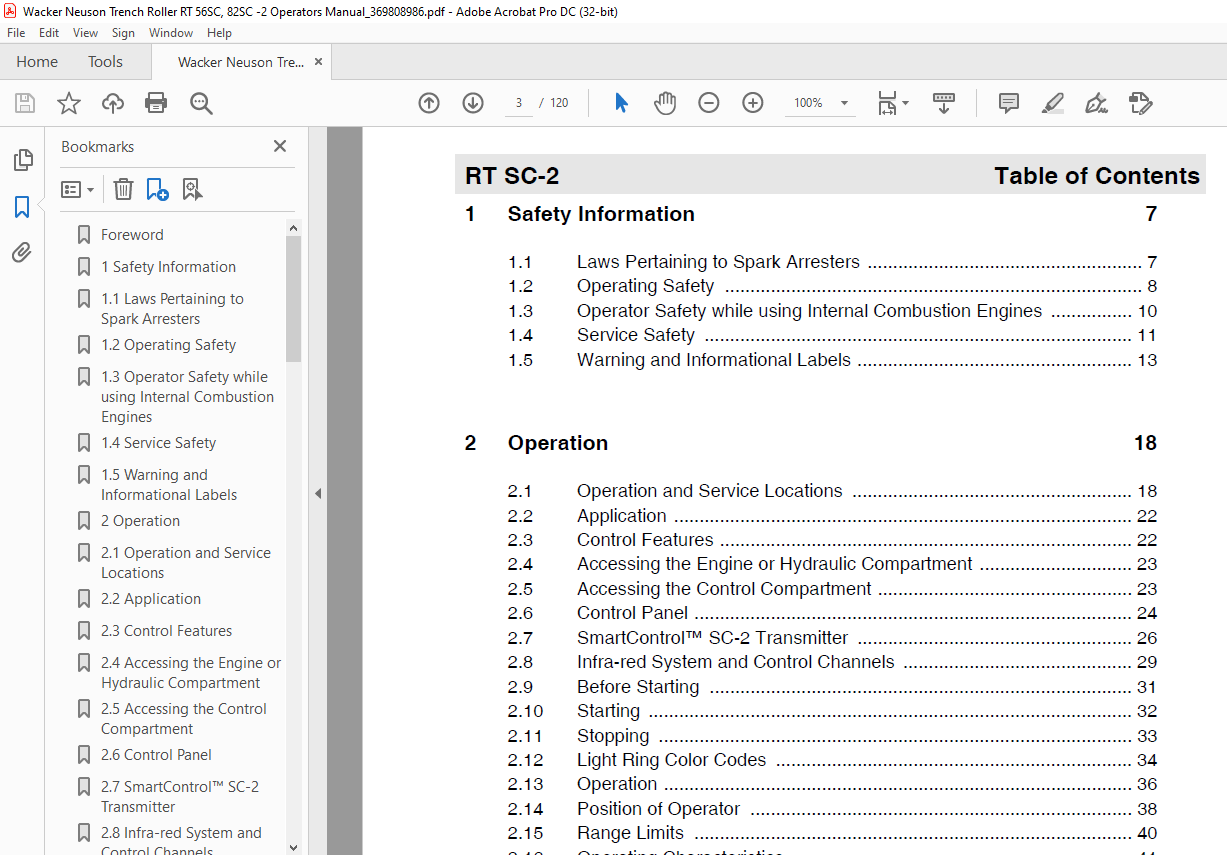Follow Laws Pertaining to Spark Arresters entry
Screen dimensions: 1227x855
718,262
